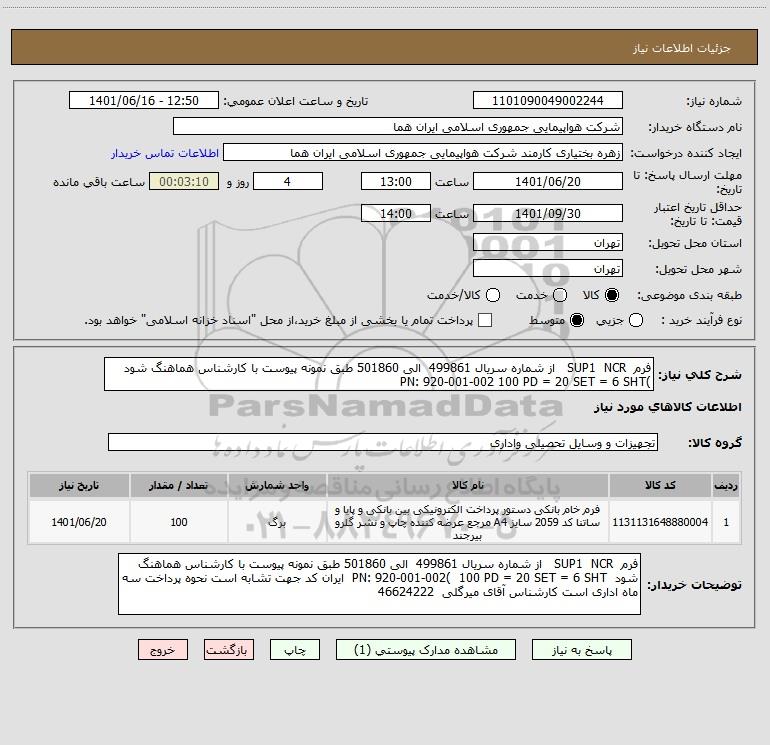Screen dimensions: 770x745
Task: Click the need date cell 1401/06/20
Action: click(79, 522)
